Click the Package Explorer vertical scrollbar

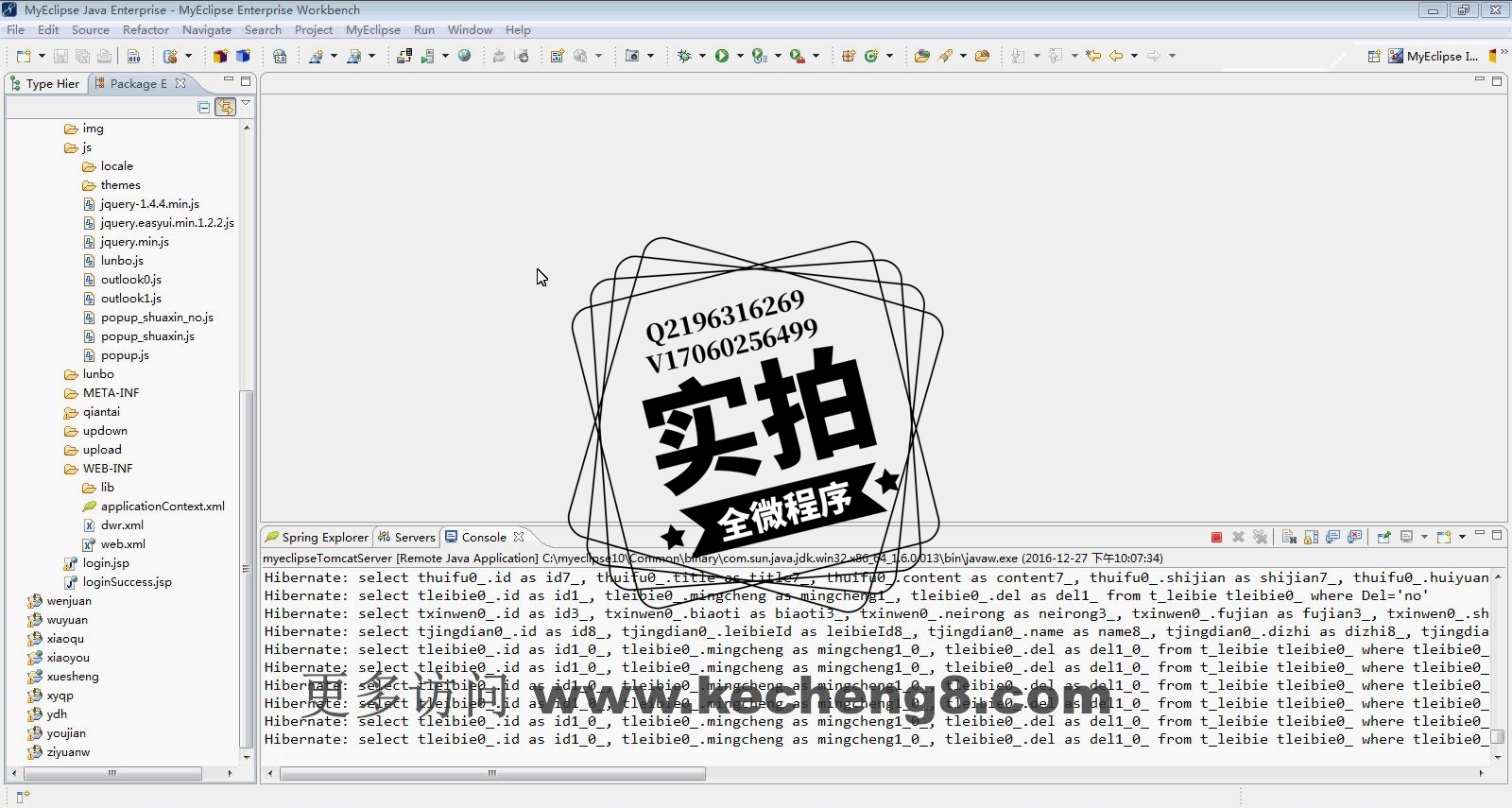pyautogui.click(x=247, y=567)
